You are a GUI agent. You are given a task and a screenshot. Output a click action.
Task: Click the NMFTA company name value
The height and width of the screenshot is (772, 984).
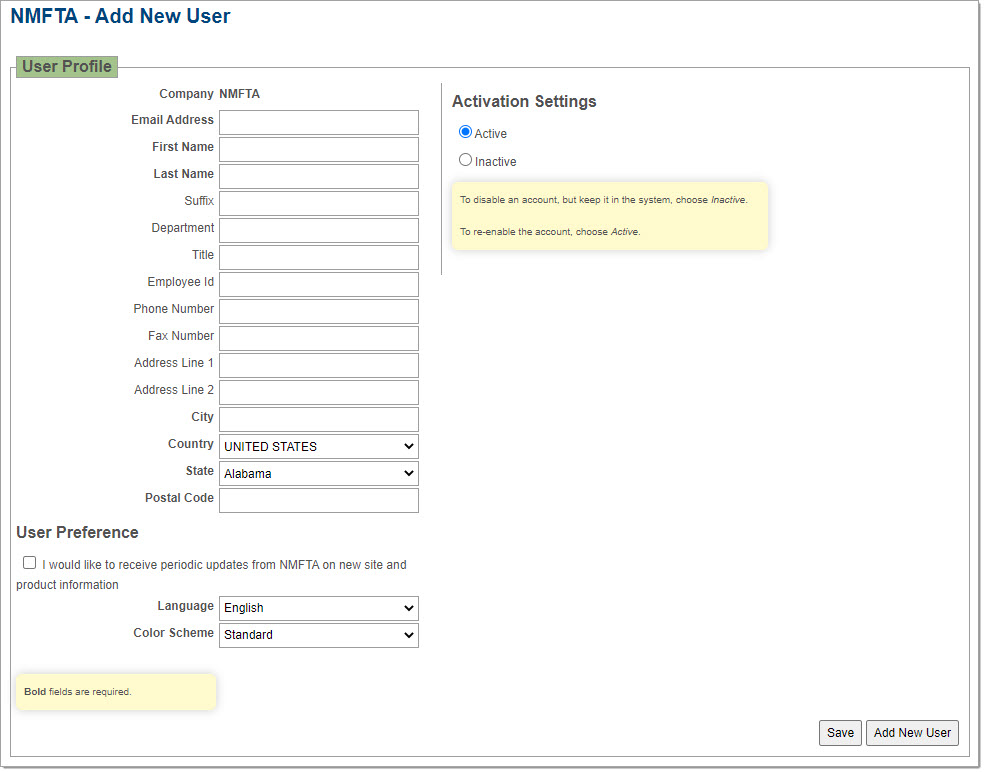pyautogui.click(x=239, y=94)
